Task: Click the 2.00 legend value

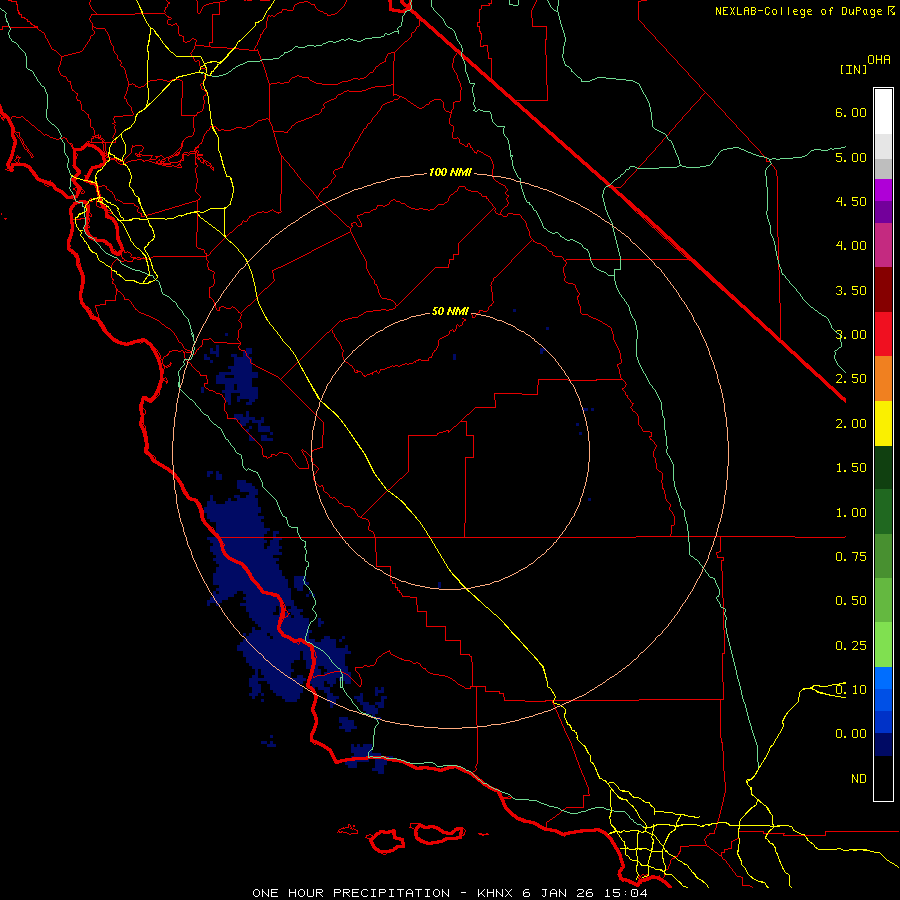Action: pos(851,424)
